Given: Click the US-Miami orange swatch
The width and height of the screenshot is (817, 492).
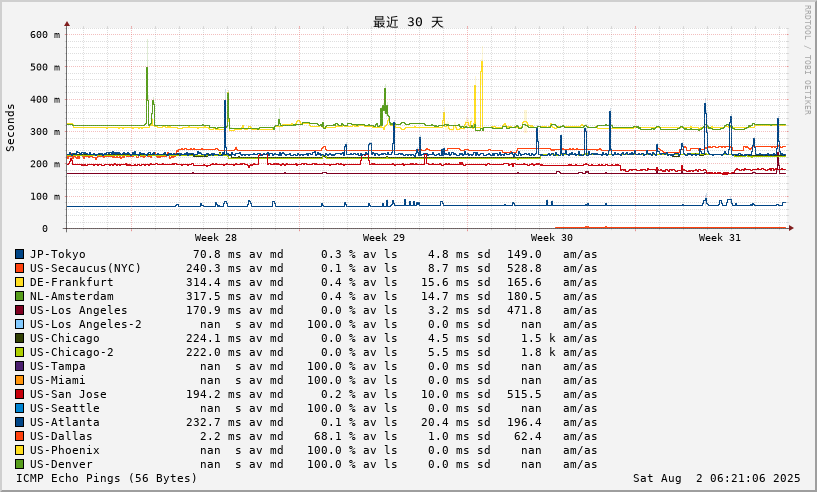Looking at the screenshot, I should coord(19,380).
